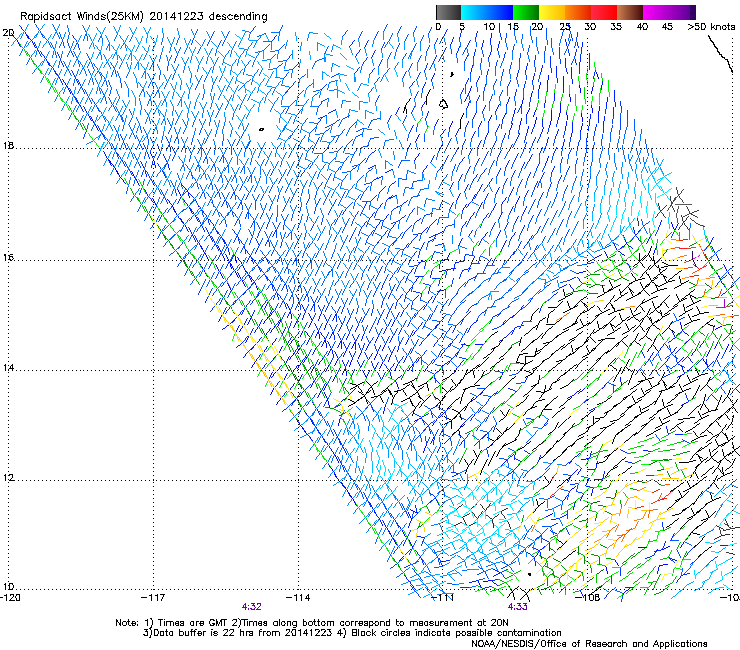Click the "14" latitude axis label
This screenshot has height=650, width=740.
[x=8, y=367]
